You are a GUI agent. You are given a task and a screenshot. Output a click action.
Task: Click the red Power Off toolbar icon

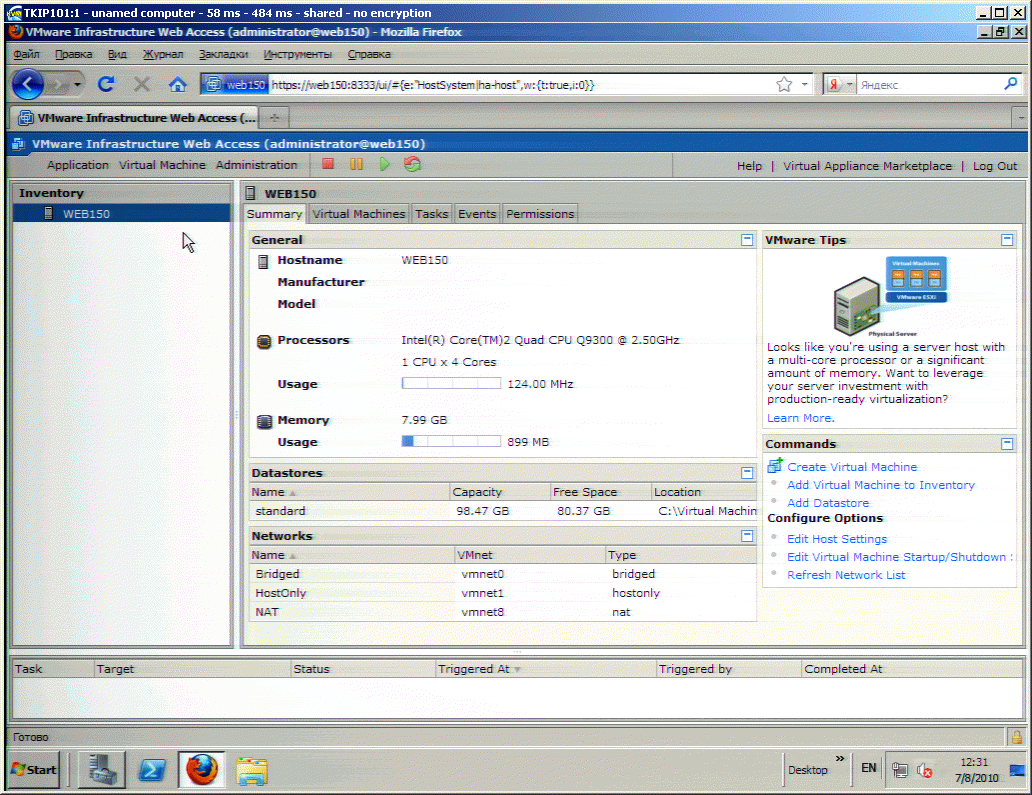328,164
